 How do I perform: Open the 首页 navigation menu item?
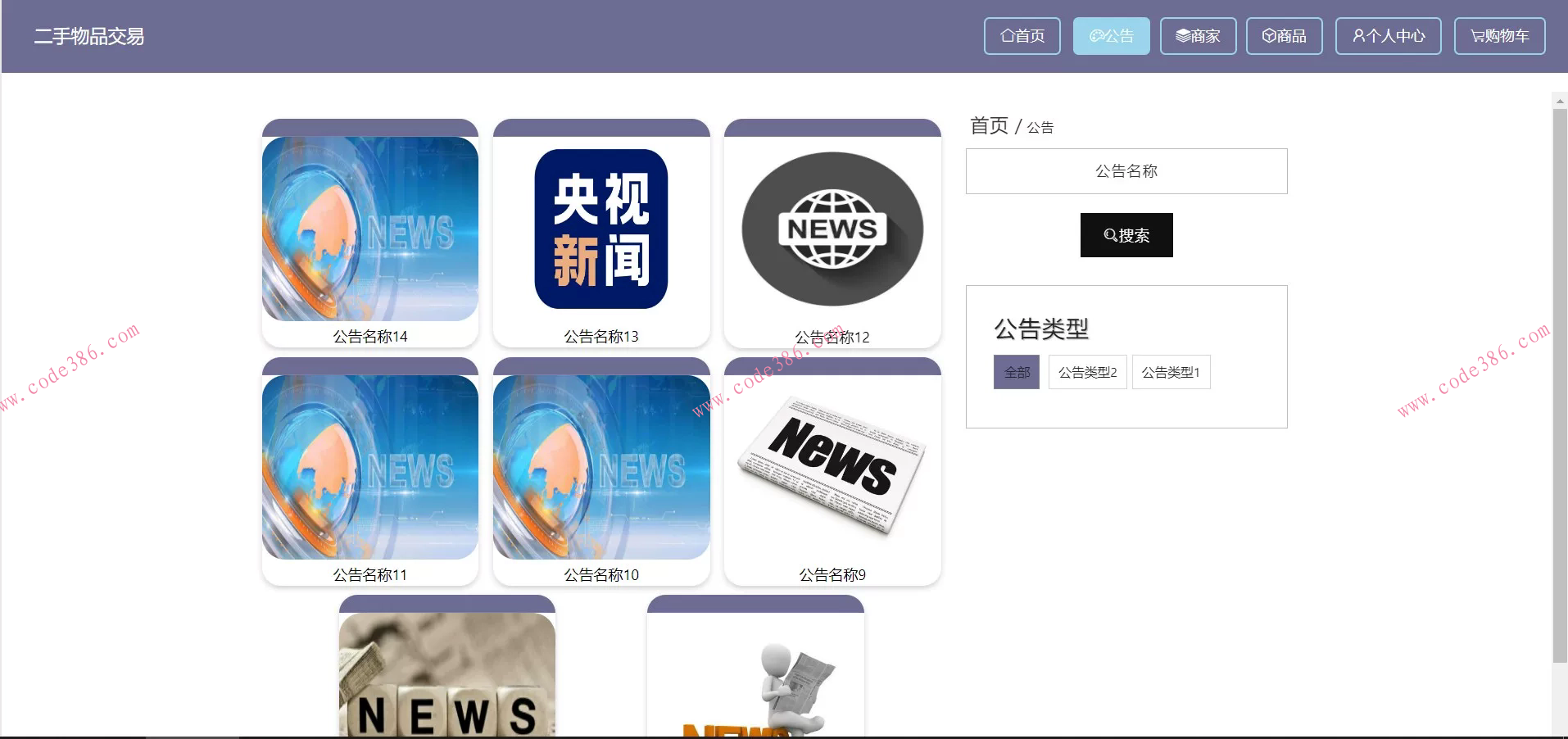pyautogui.click(x=1022, y=35)
